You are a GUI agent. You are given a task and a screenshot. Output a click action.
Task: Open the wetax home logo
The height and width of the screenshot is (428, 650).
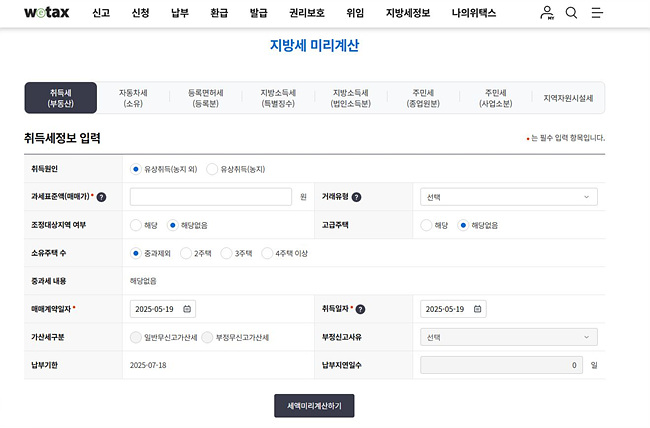tap(47, 12)
